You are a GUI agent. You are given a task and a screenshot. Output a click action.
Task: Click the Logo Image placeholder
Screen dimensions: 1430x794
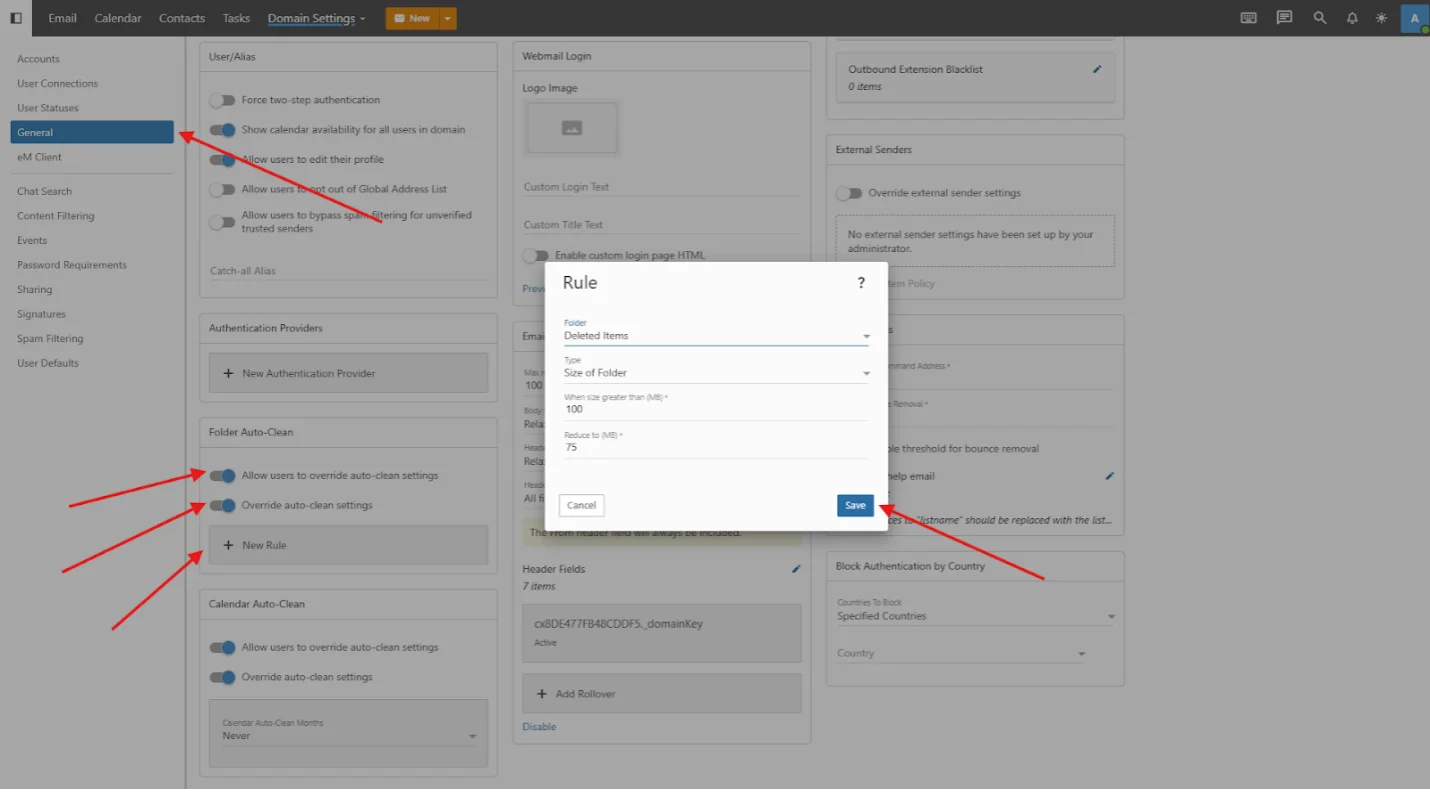pos(572,127)
